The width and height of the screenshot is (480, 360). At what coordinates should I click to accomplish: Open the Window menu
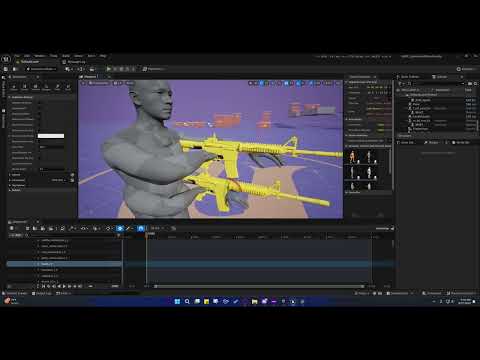click(40, 56)
